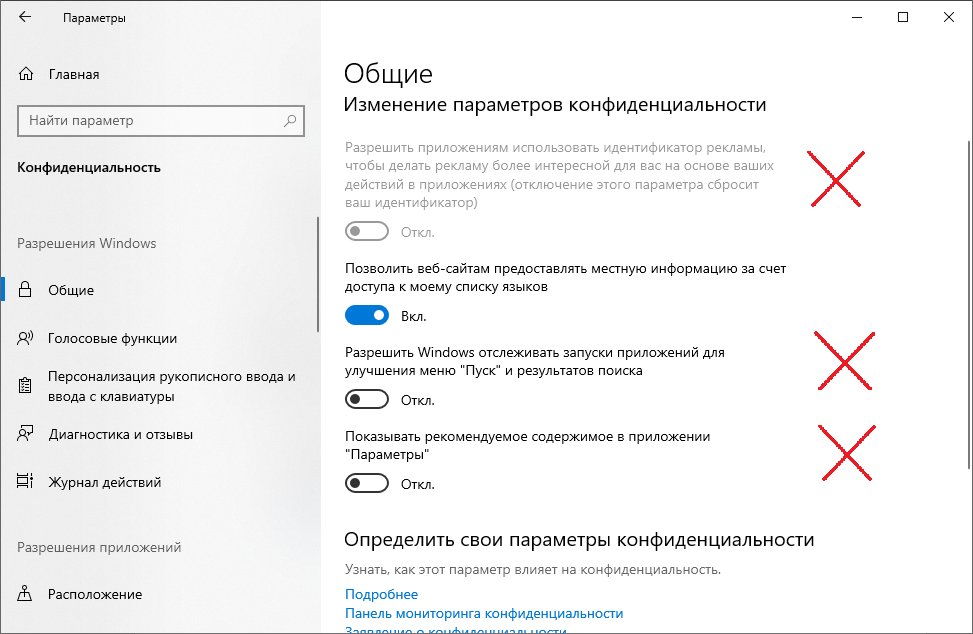This screenshot has width=973, height=634.
Task: Select the Расположение location icon
Action: [26, 594]
